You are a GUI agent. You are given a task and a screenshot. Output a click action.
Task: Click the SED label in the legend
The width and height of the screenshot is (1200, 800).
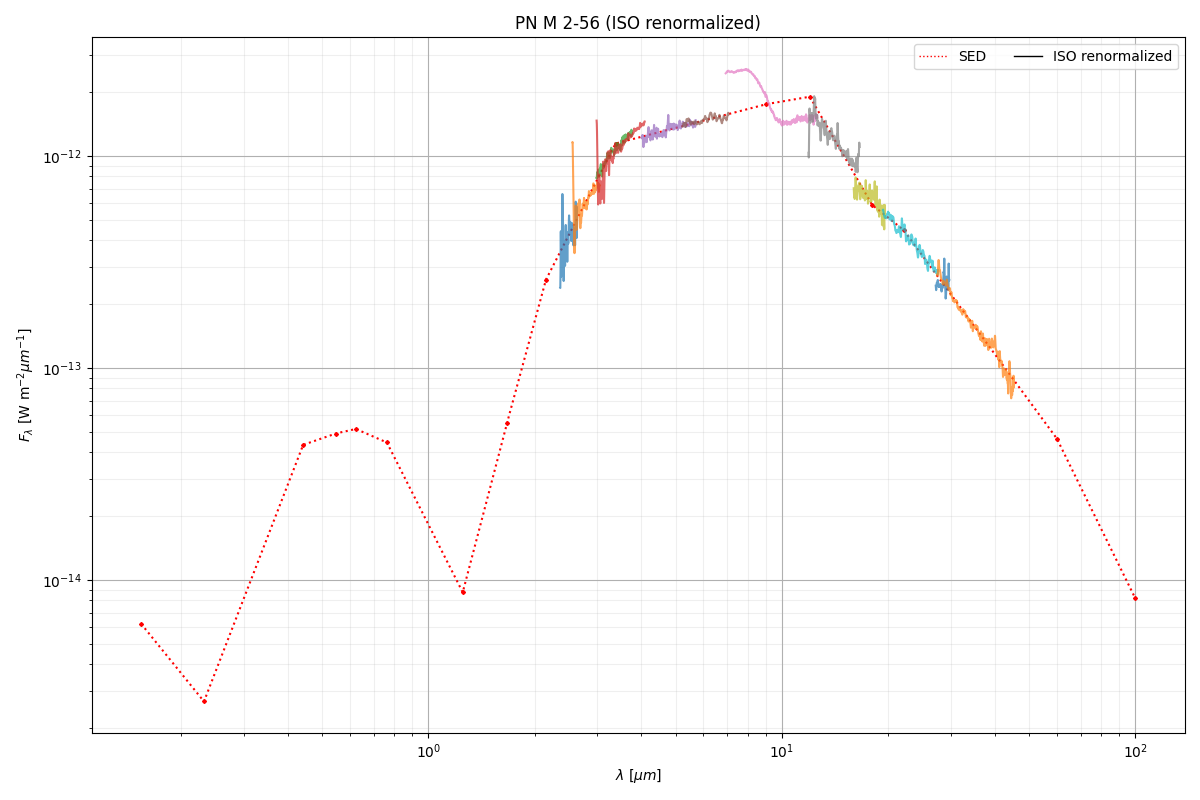(971, 57)
